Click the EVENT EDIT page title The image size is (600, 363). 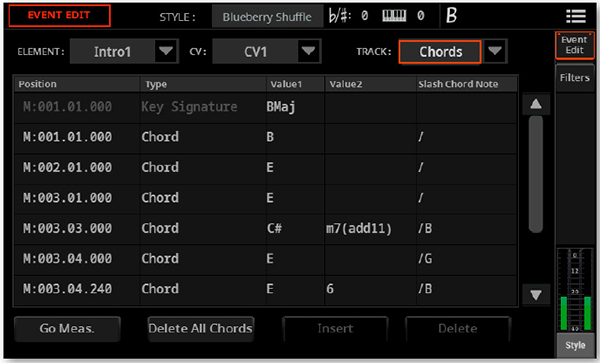click(59, 15)
